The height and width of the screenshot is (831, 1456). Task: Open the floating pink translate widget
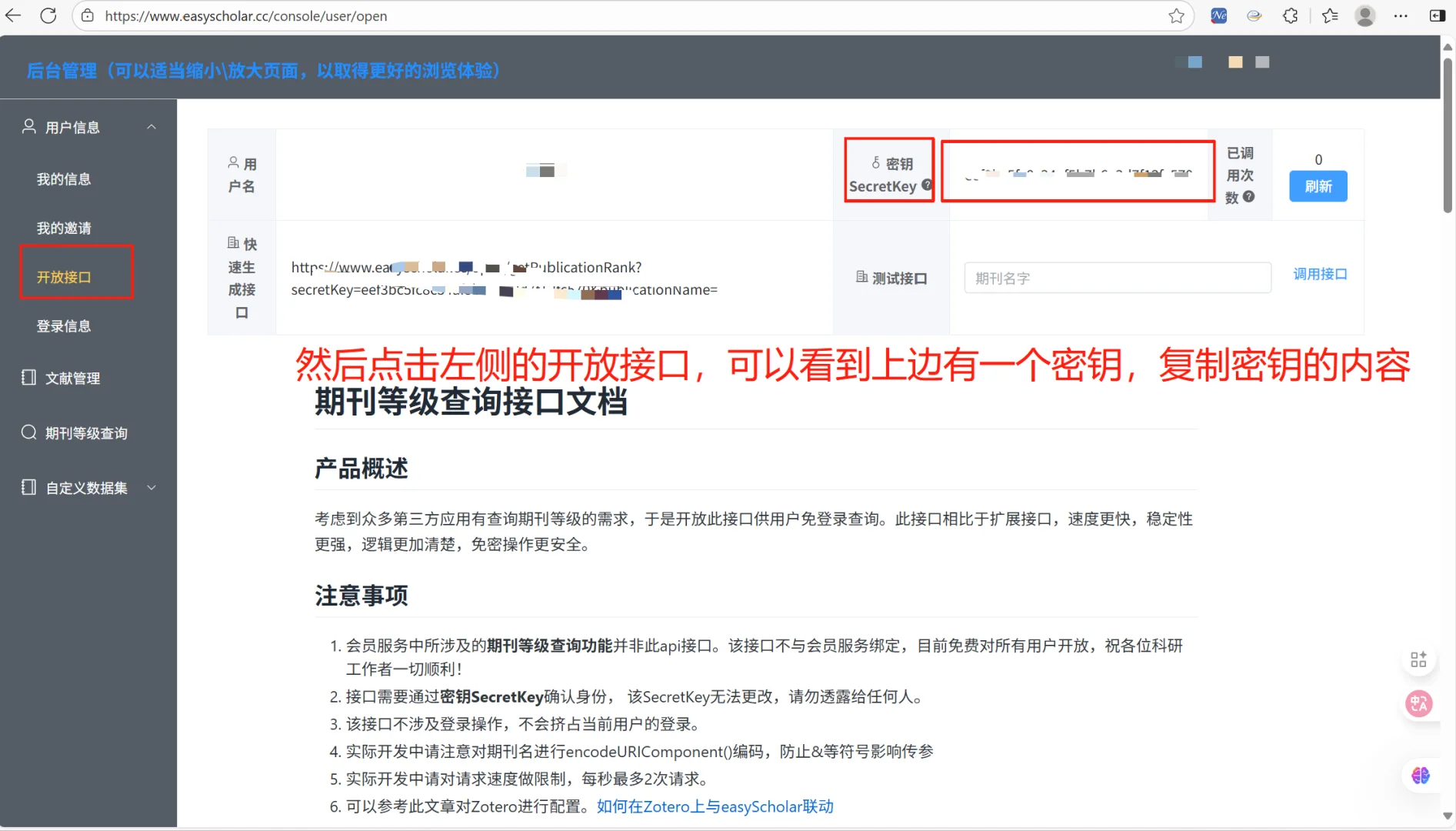tap(1421, 703)
